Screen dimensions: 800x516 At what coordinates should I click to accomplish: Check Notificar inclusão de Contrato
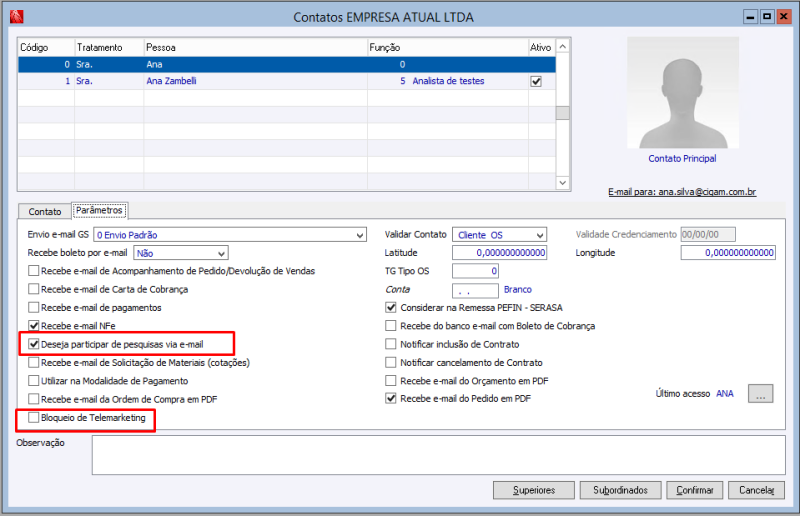391,344
